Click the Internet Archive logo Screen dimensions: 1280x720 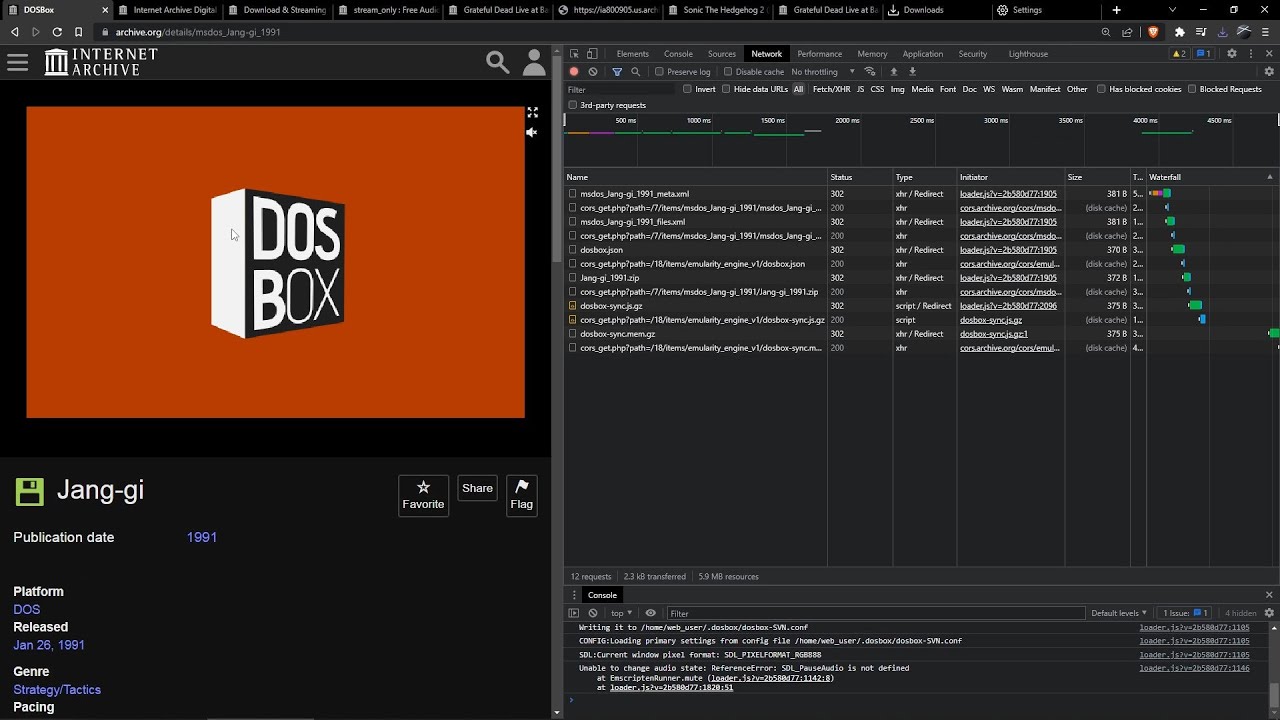101,62
